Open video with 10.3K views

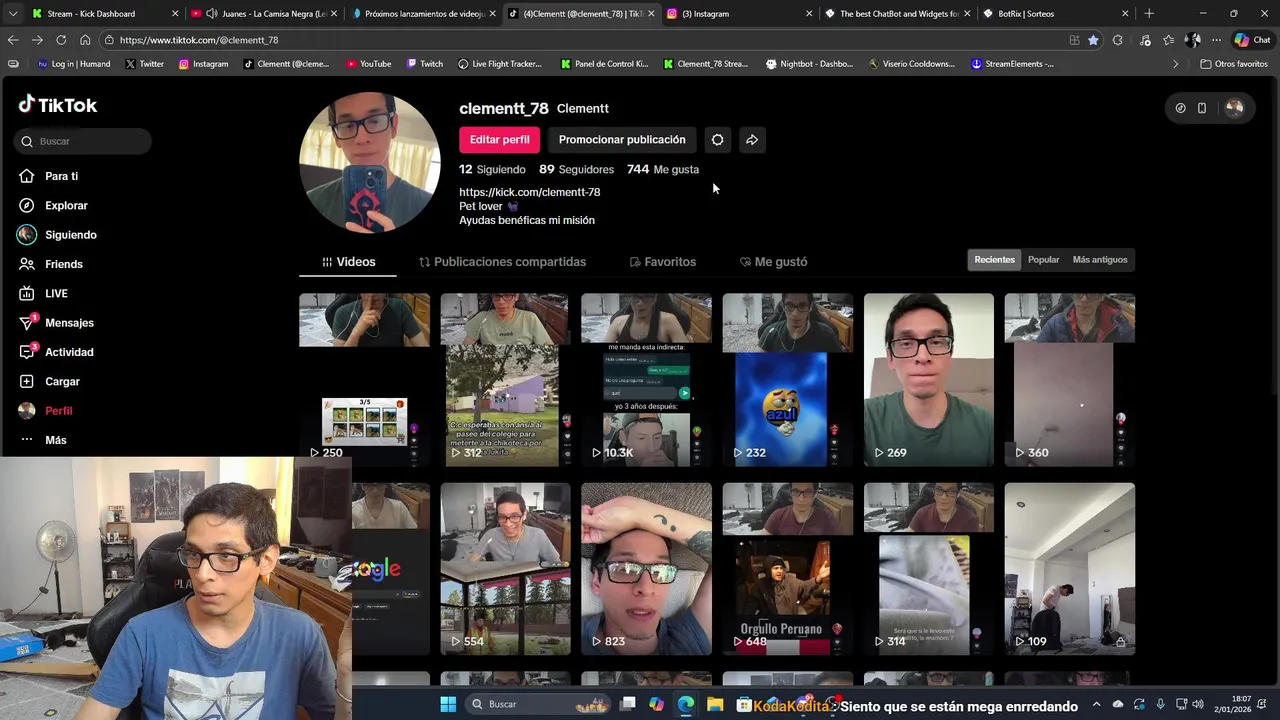click(646, 380)
